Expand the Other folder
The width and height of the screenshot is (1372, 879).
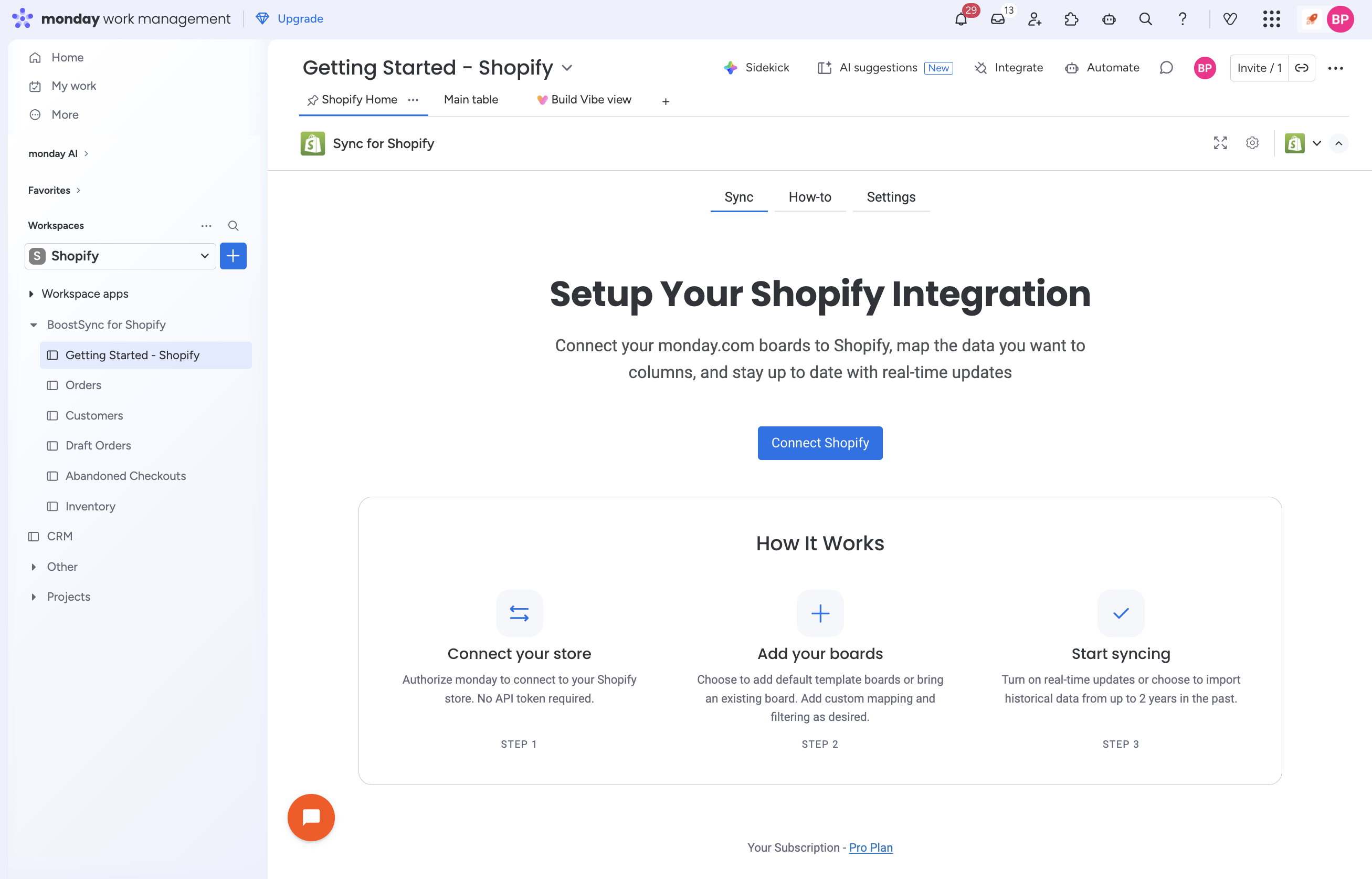point(34,567)
